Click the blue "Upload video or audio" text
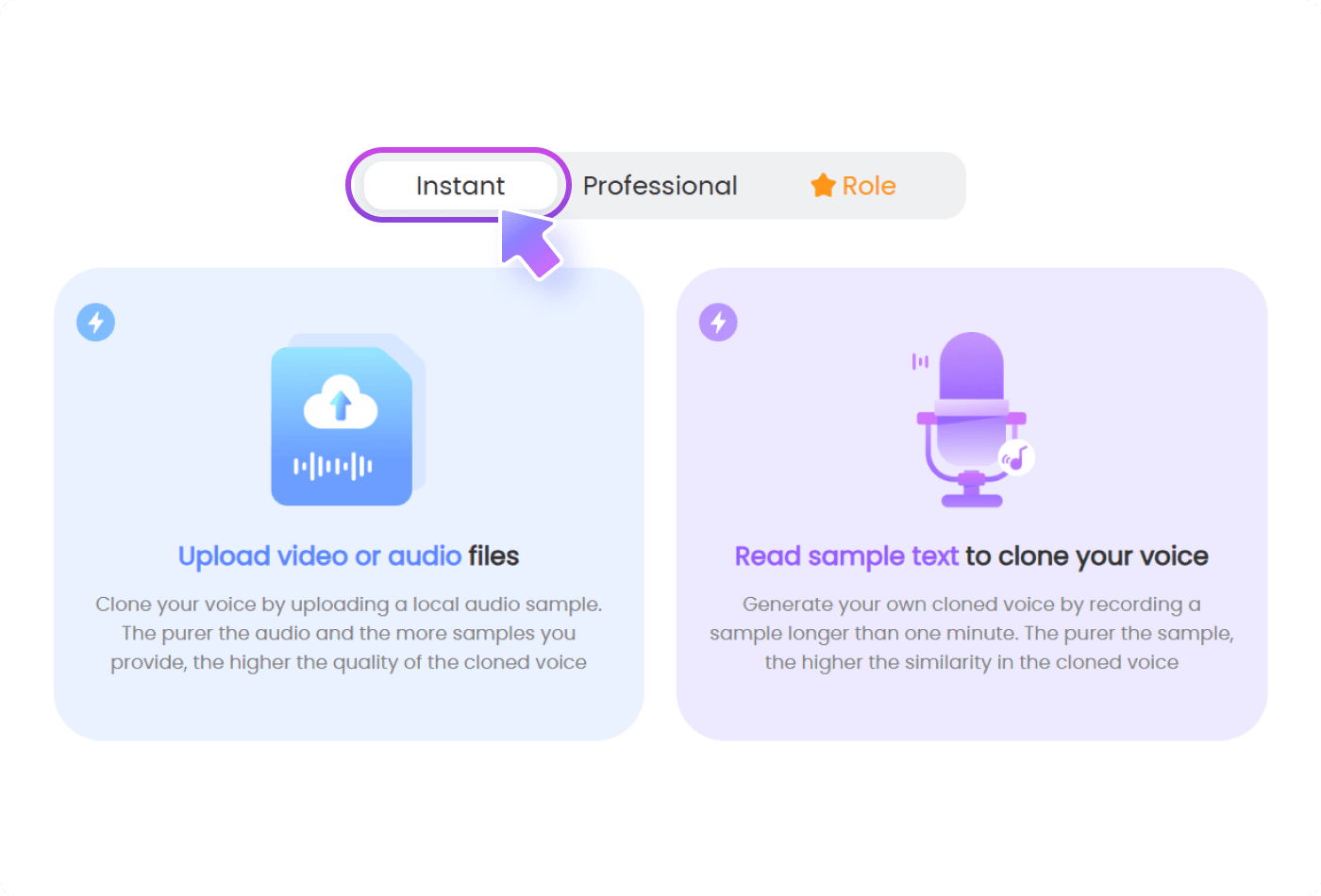The height and width of the screenshot is (896, 1321). [320, 556]
